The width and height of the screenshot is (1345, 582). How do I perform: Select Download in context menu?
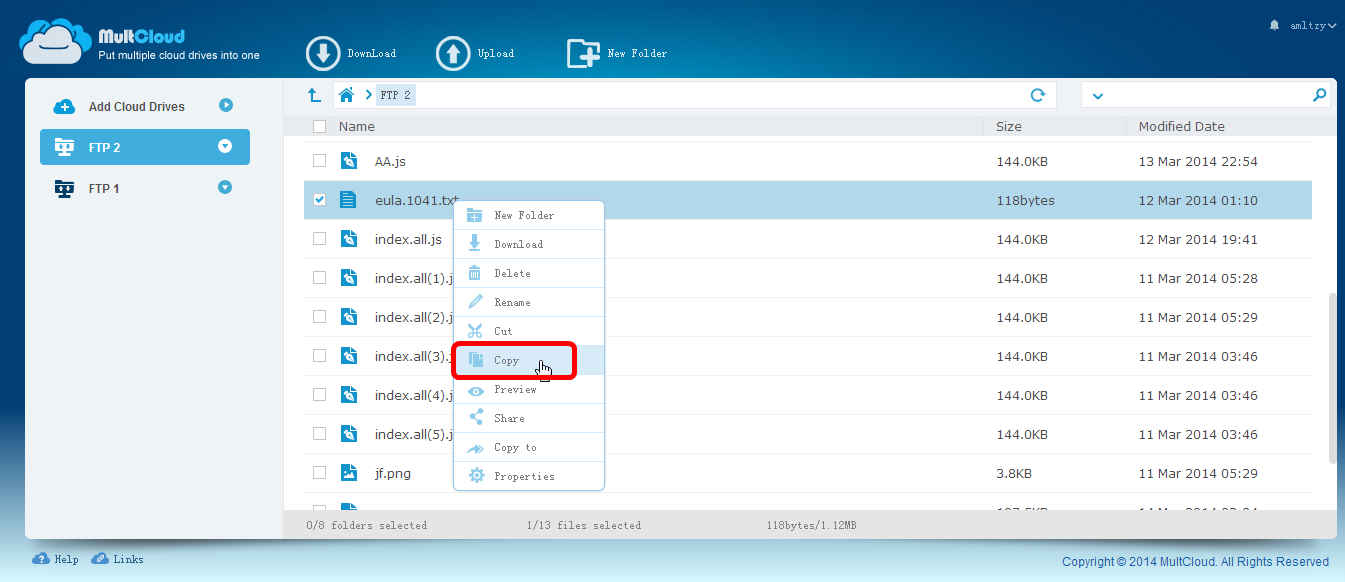529,244
